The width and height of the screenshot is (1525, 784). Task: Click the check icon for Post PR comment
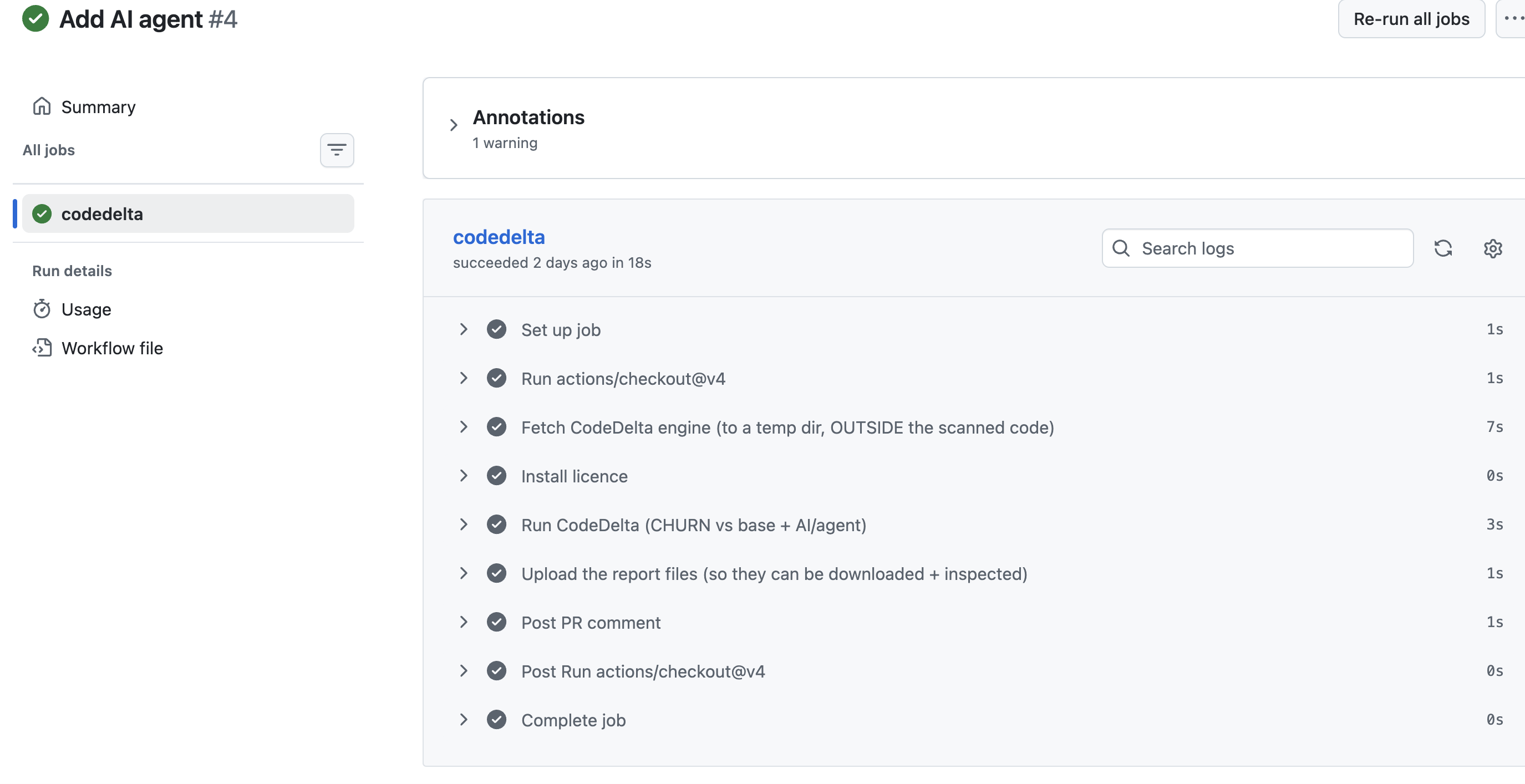[x=496, y=622]
